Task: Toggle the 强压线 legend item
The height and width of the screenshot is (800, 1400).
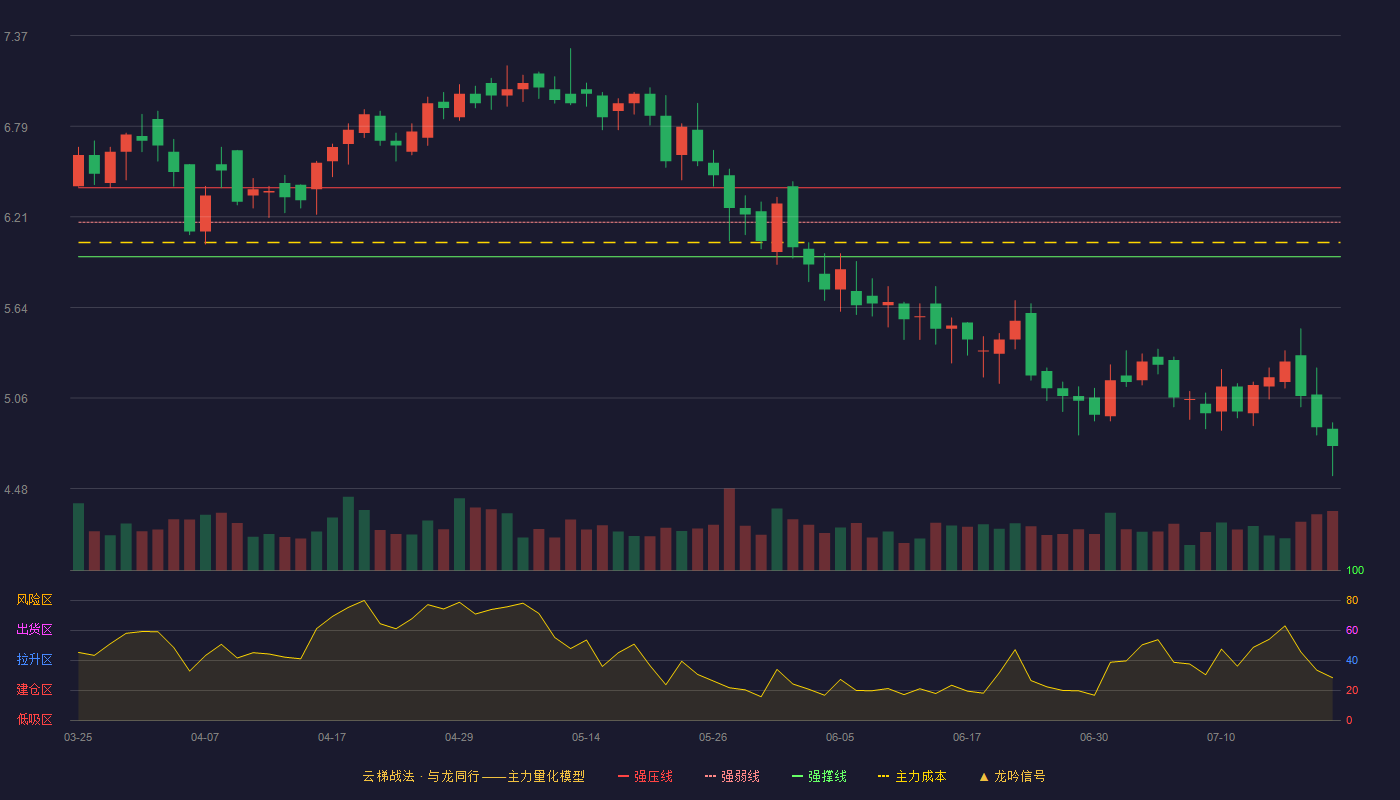Action: 645,776
